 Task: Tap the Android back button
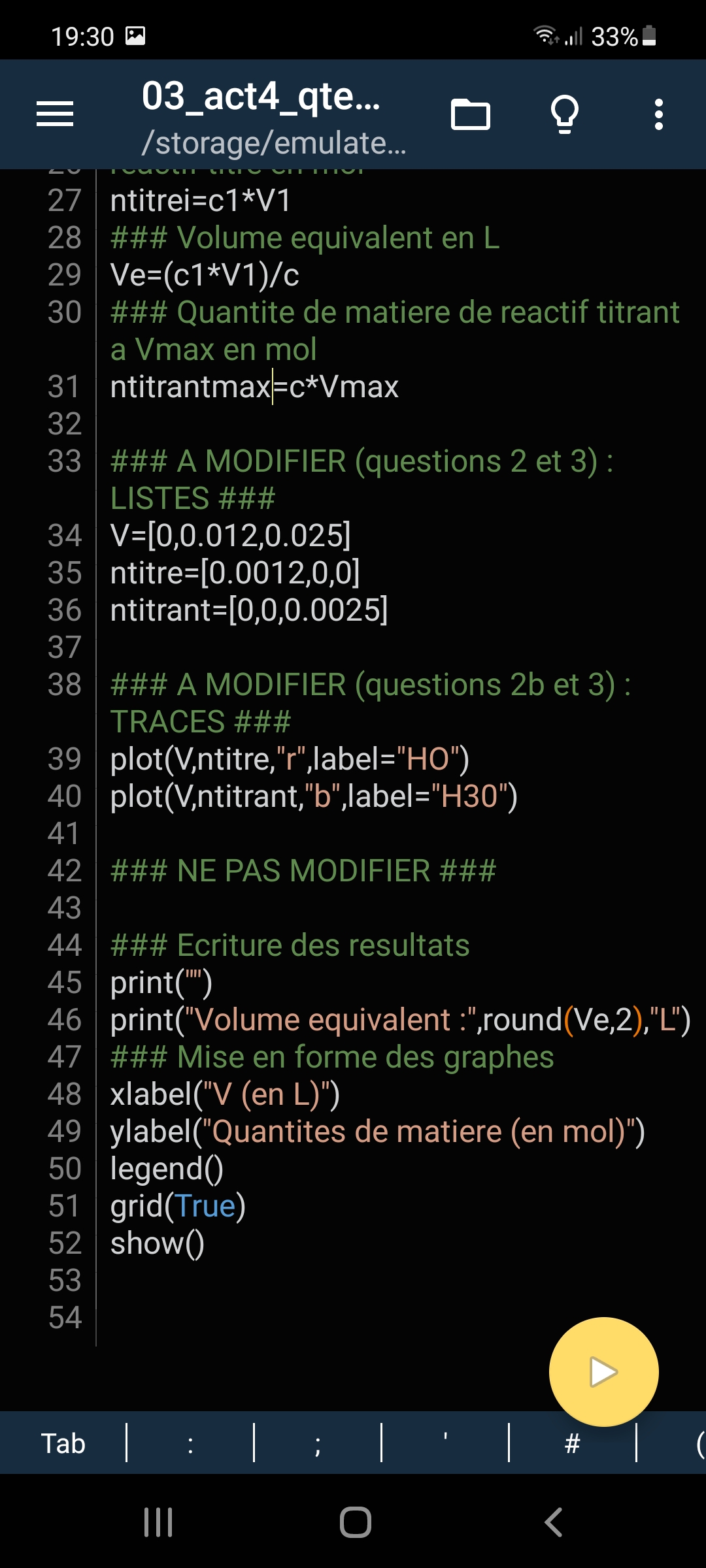tap(553, 1522)
